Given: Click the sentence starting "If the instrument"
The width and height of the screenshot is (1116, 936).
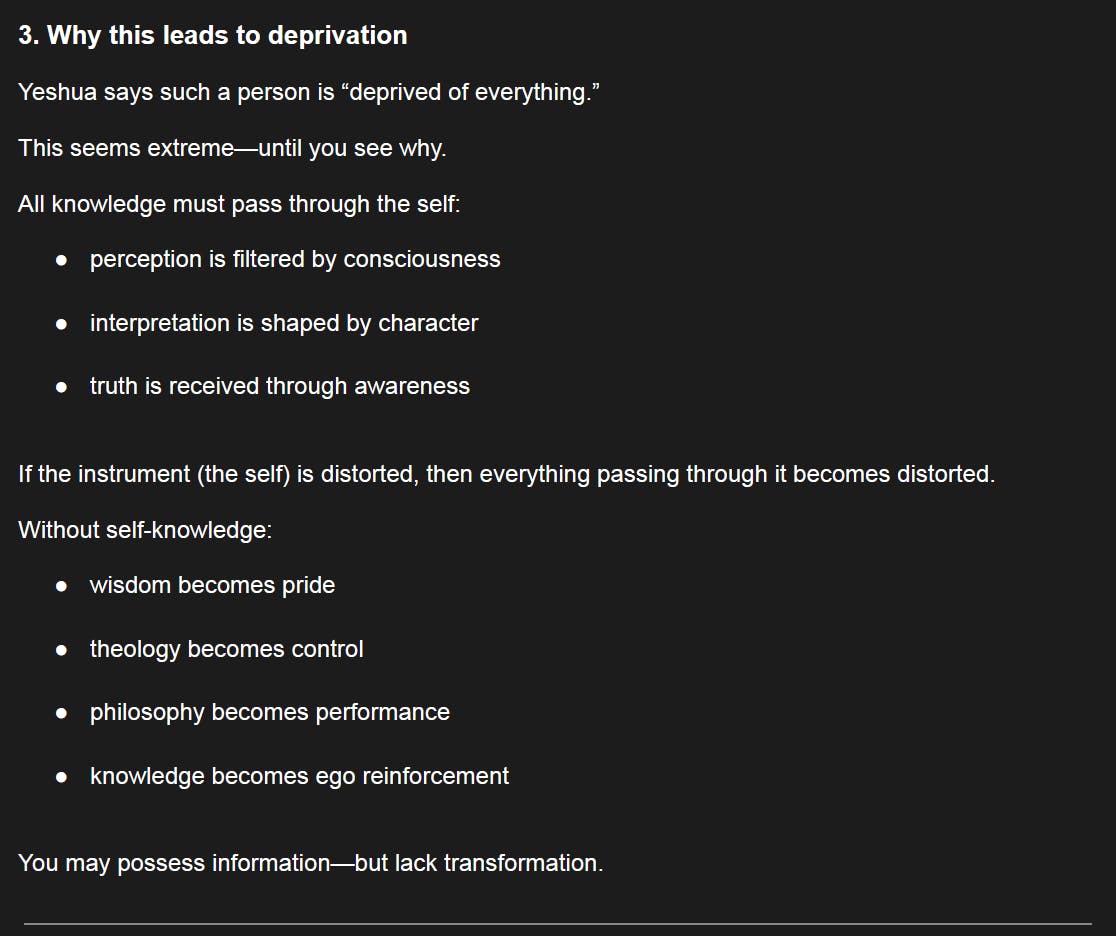Looking at the screenshot, I should coord(506,473).
